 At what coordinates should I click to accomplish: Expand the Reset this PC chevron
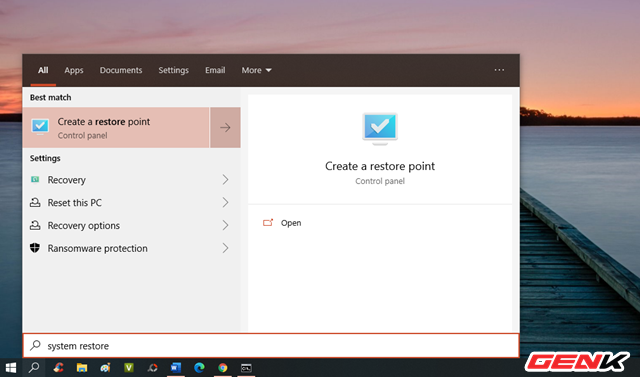click(225, 202)
